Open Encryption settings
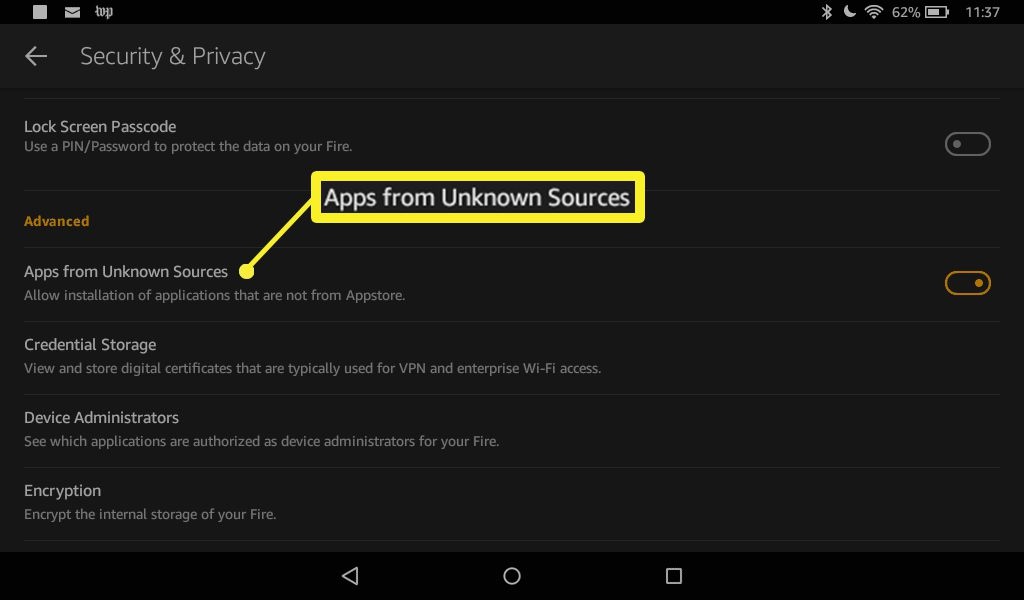This screenshot has height=600, width=1024. 511,504
